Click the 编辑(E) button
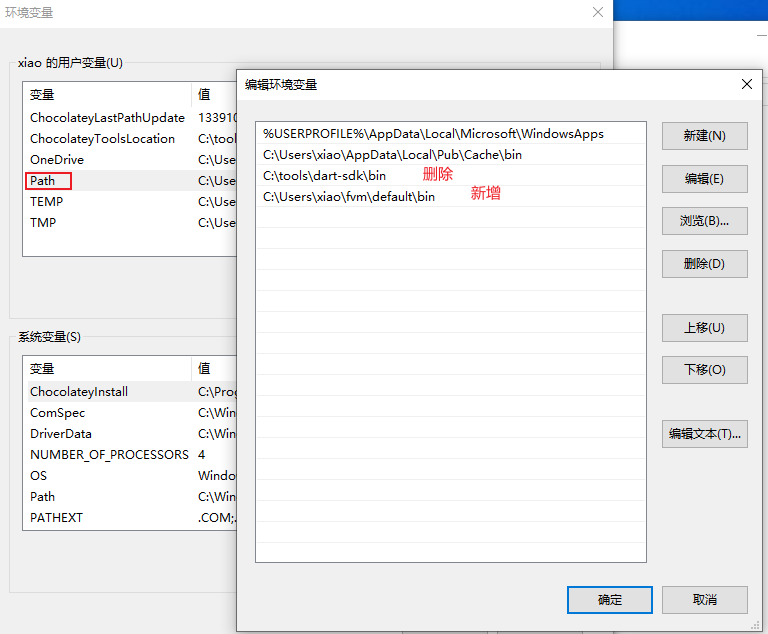 coord(704,179)
